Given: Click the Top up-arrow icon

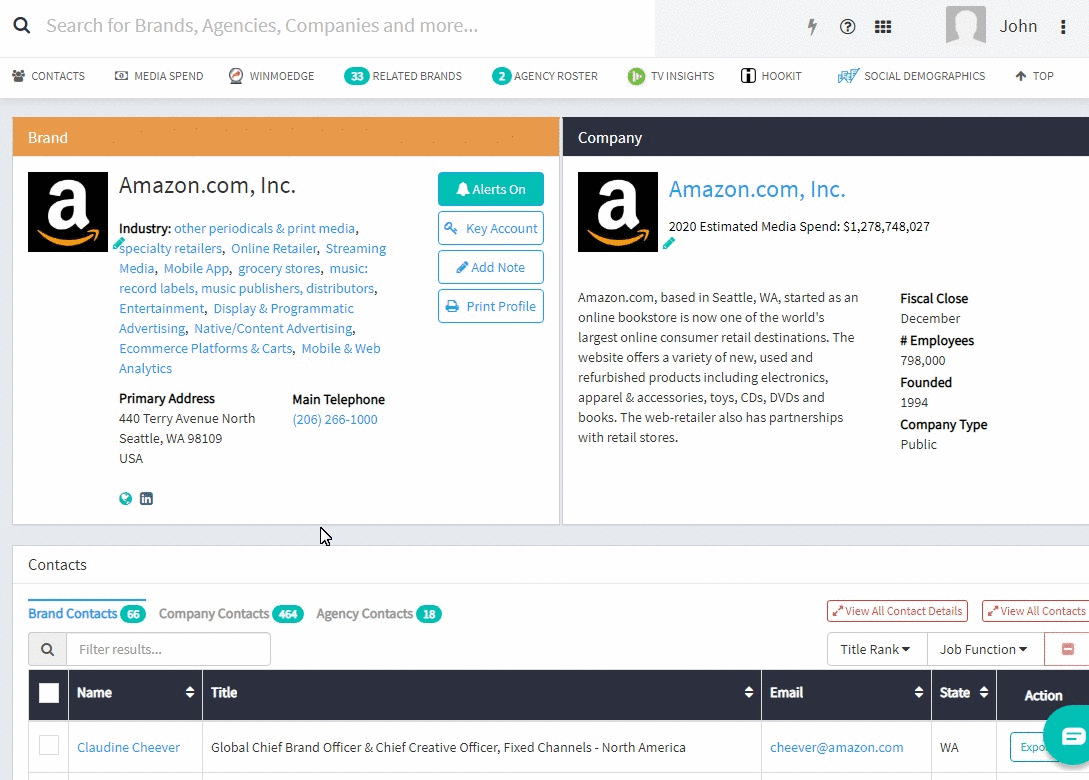Looking at the screenshot, I should pos(1020,76).
